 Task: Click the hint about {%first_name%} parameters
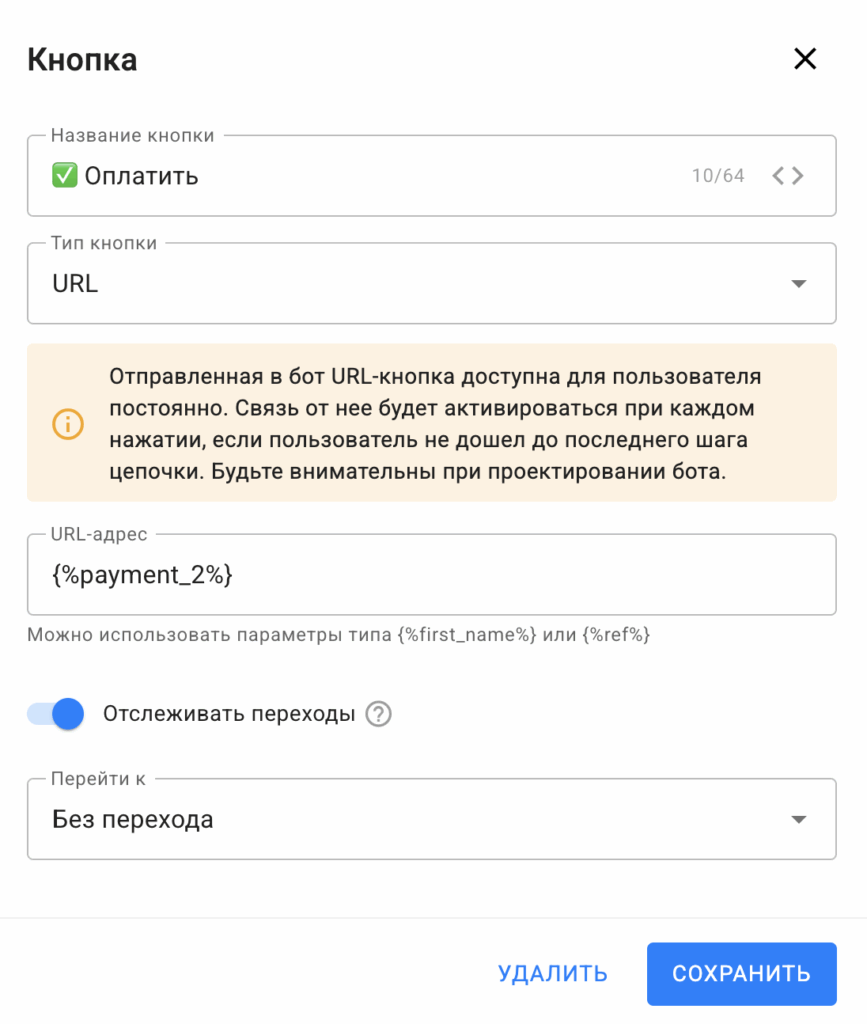point(338,634)
